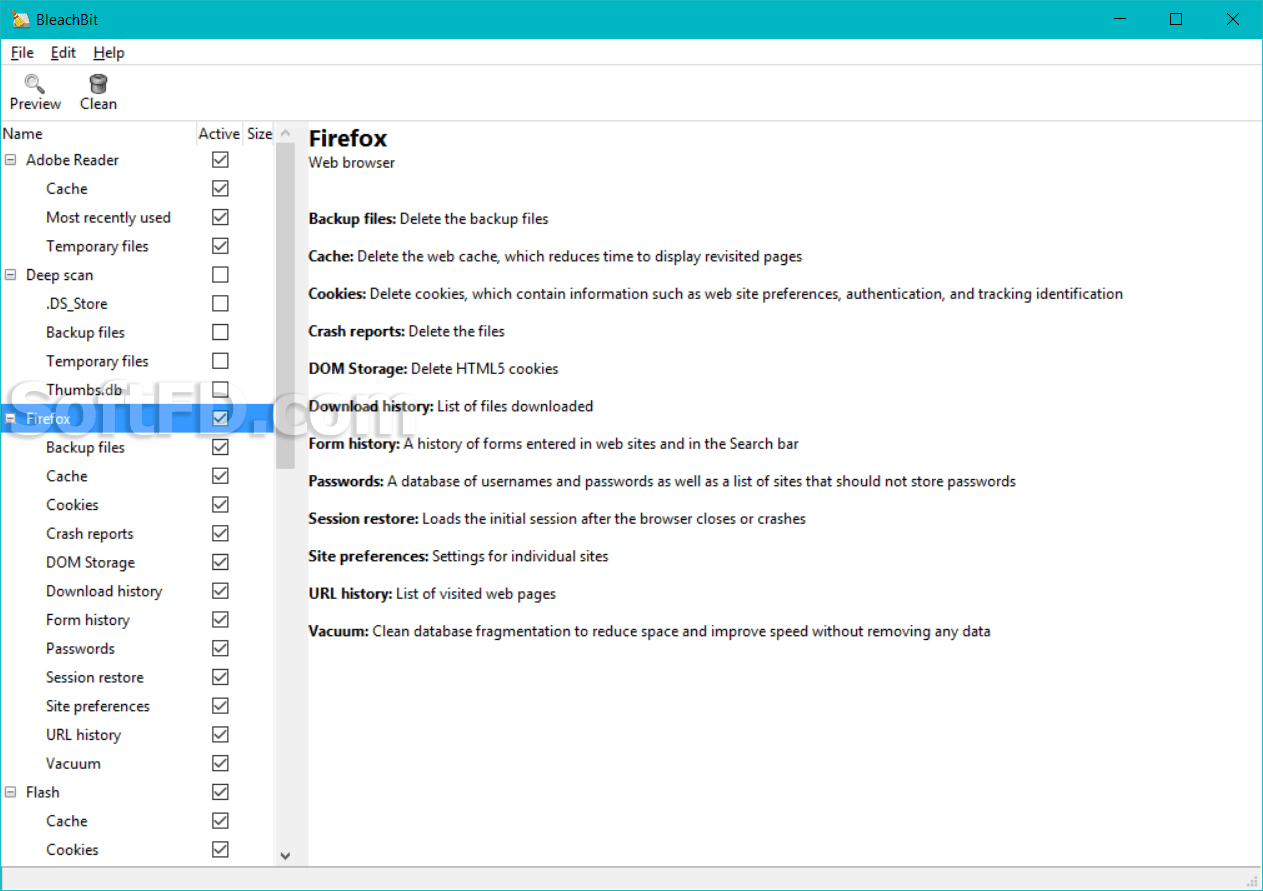The width and height of the screenshot is (1263, 891).
Task: Uncheck the Passwords checkbox
Action: click(220, 648)
